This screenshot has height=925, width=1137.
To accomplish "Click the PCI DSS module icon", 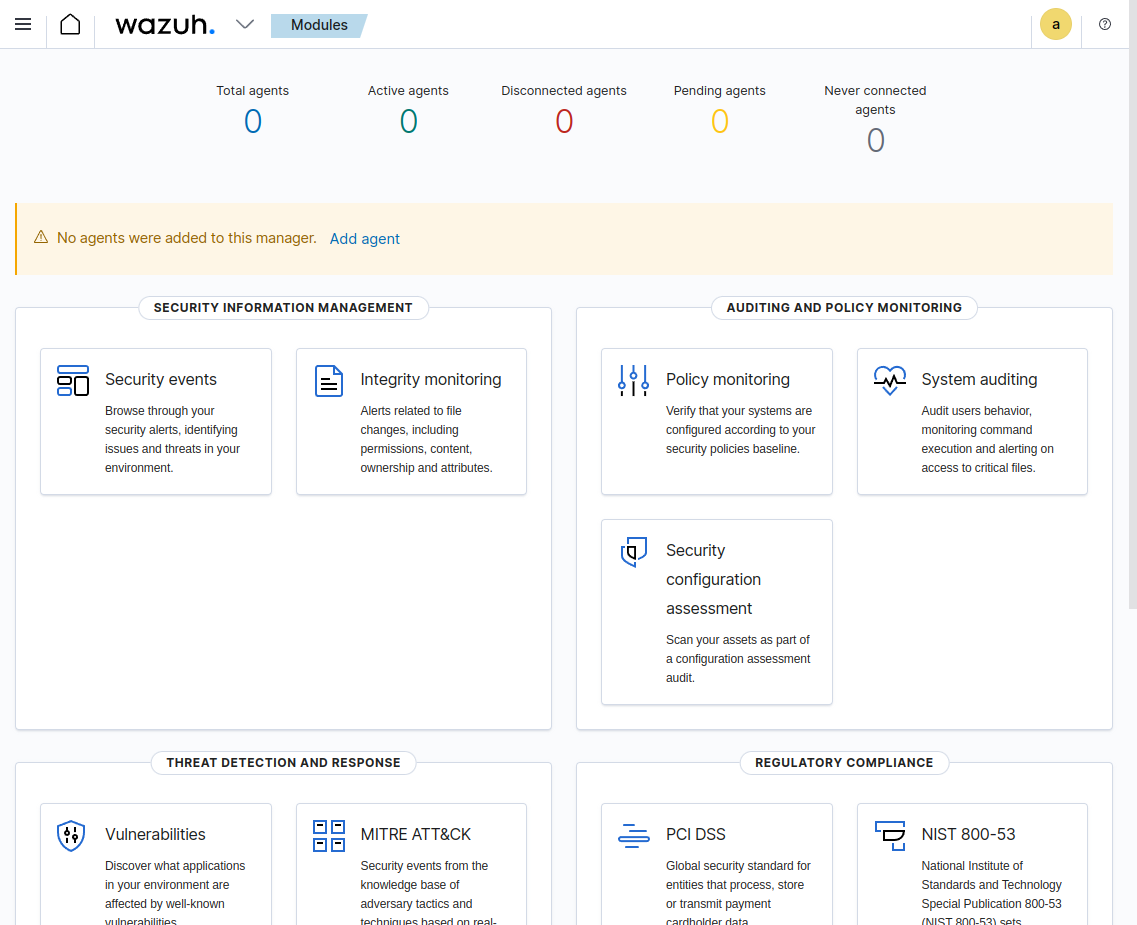I will tap(633, 835).
